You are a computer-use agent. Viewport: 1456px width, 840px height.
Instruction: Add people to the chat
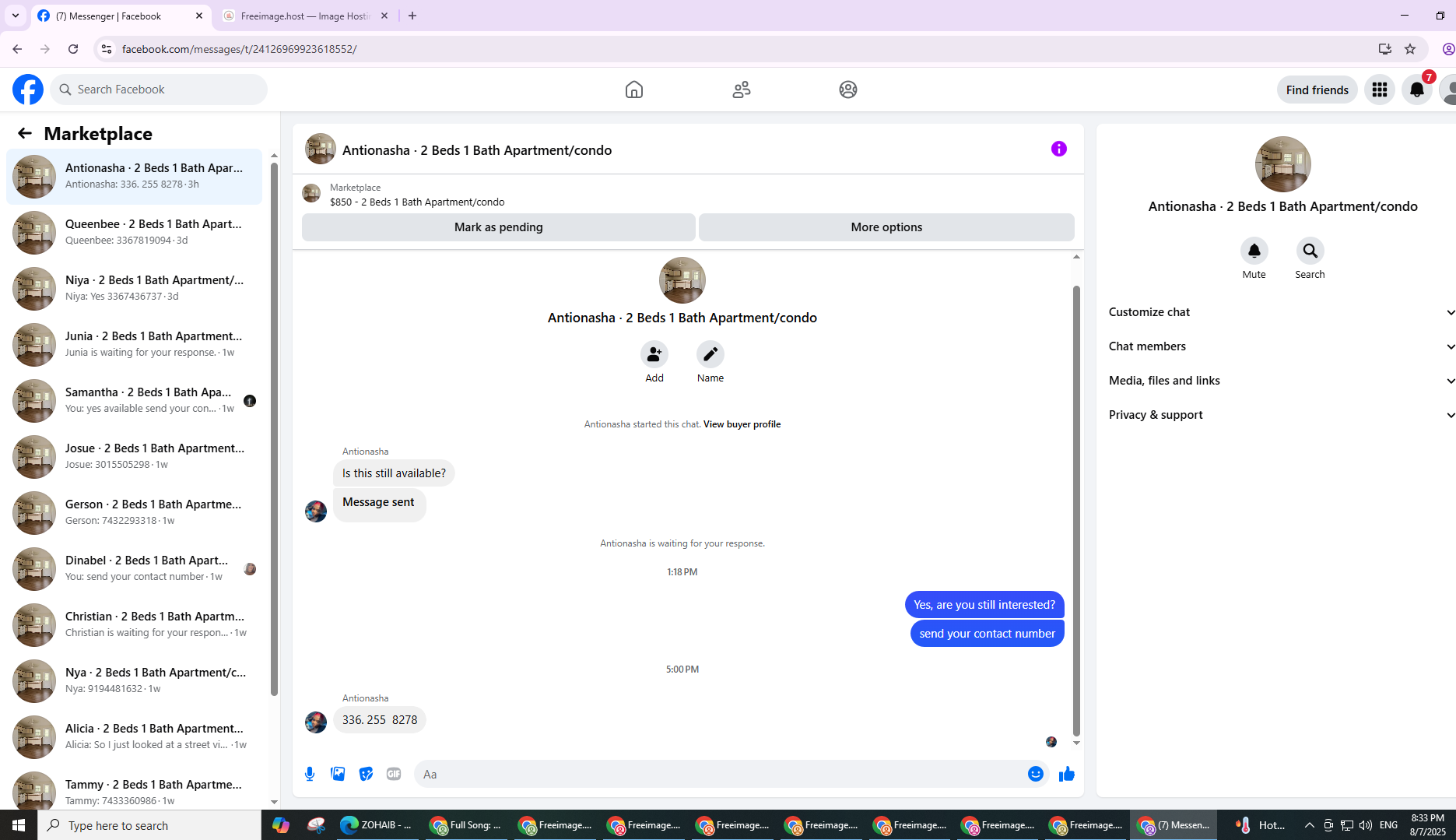(x=654, y=354)
